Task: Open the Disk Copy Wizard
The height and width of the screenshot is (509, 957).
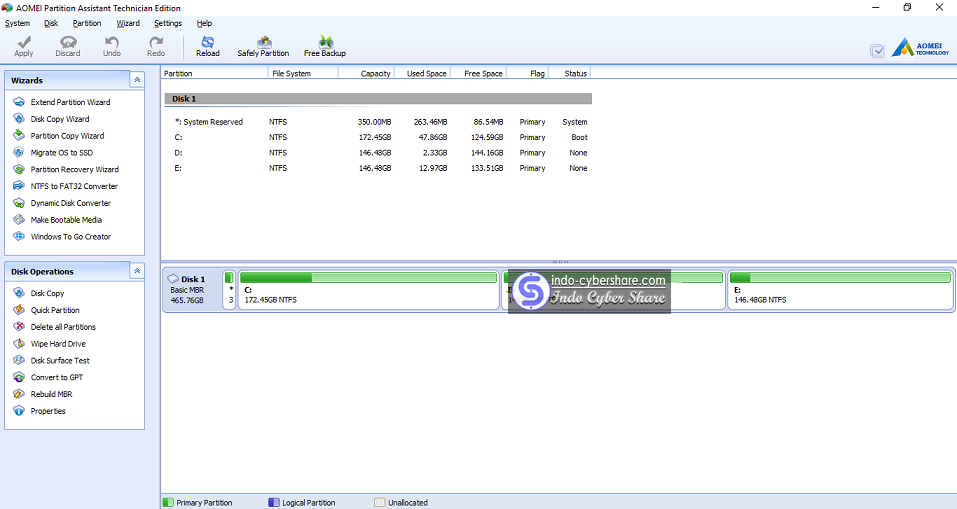Action: (x=60, y=119)
